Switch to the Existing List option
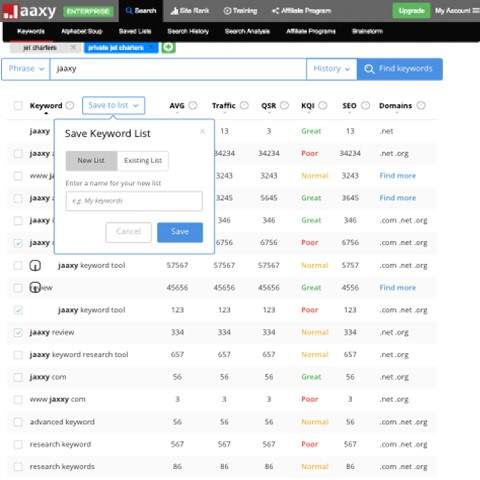 143,161
